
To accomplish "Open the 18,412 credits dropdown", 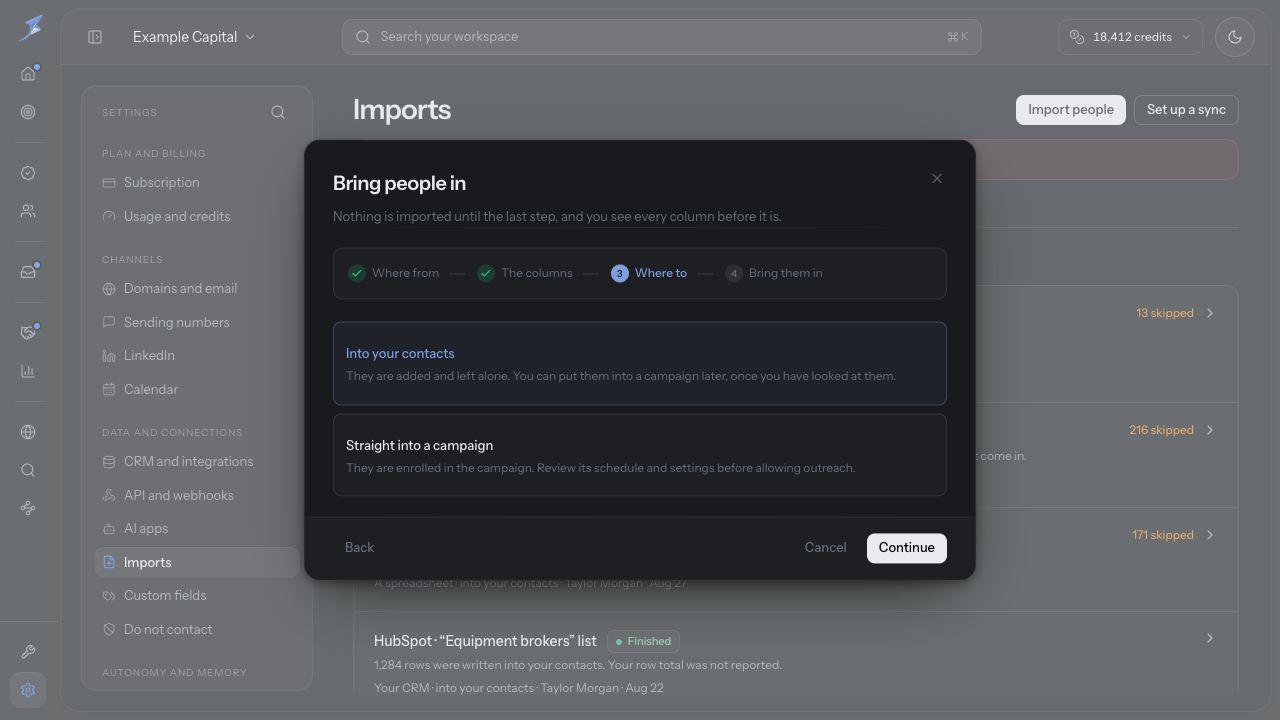I will [1130, 37].
